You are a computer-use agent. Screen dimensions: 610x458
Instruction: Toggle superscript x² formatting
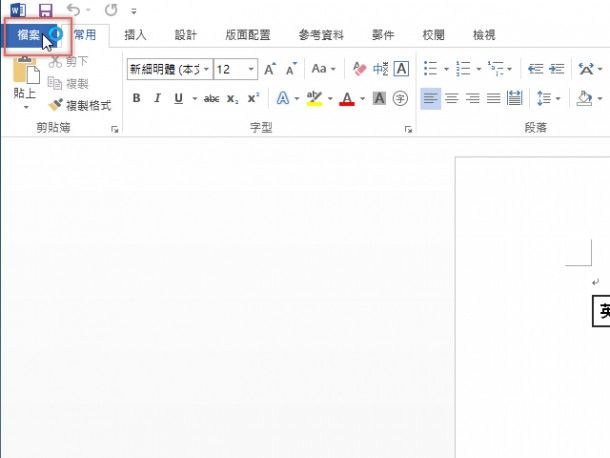[x=254, y=98]
